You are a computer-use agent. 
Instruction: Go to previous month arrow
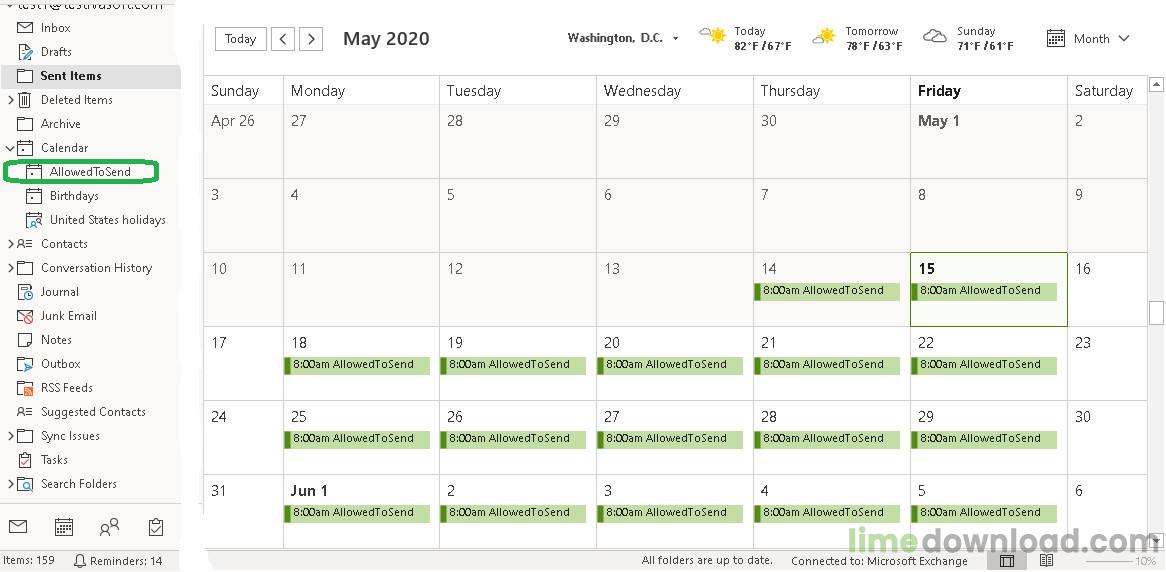283,39
